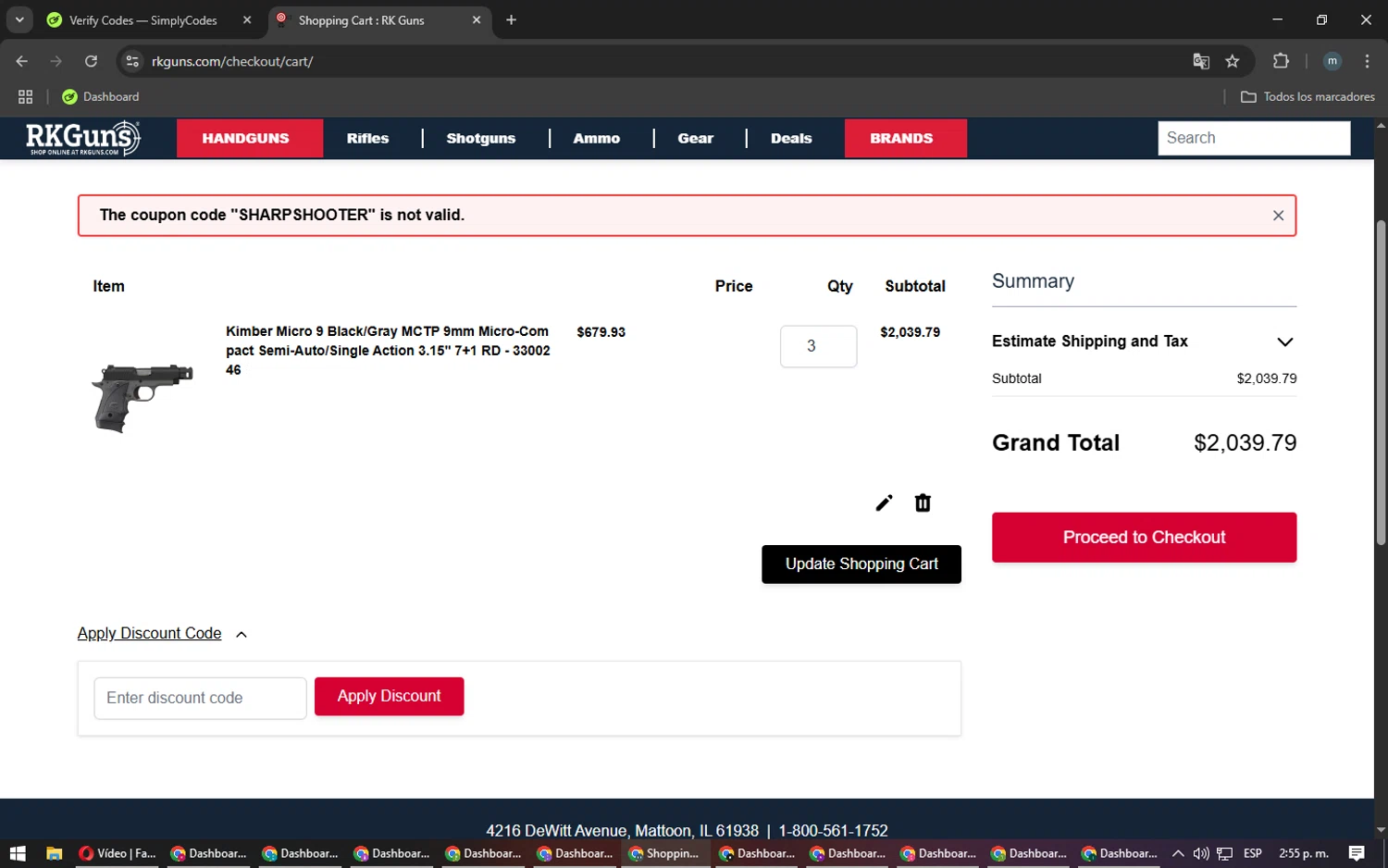Switch to Vídeo | Fa... taskbar window
The image size is (1388, 868).
click(118, 853)
